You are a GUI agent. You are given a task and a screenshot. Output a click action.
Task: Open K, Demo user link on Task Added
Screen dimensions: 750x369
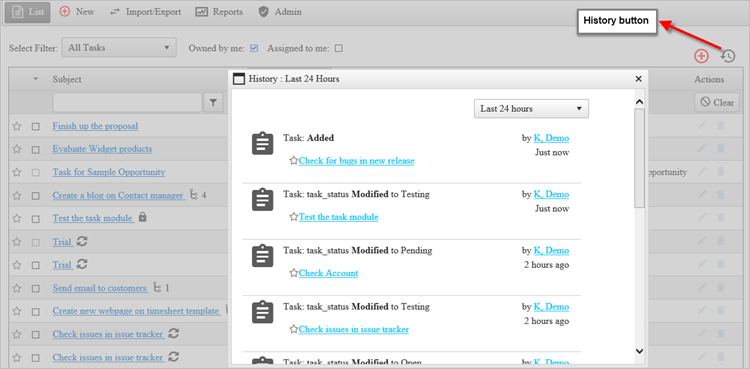[551, 138]
